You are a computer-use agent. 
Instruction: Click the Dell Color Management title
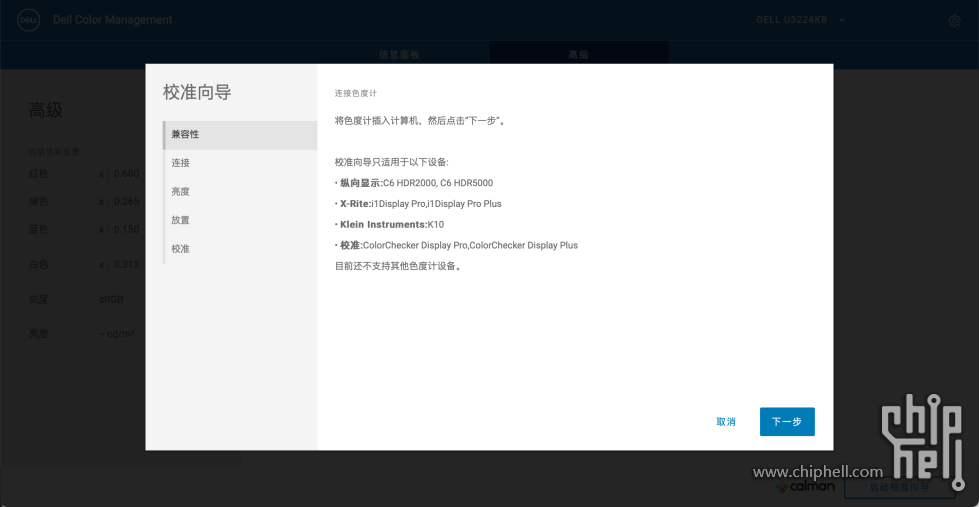click(x=112, y=20)
